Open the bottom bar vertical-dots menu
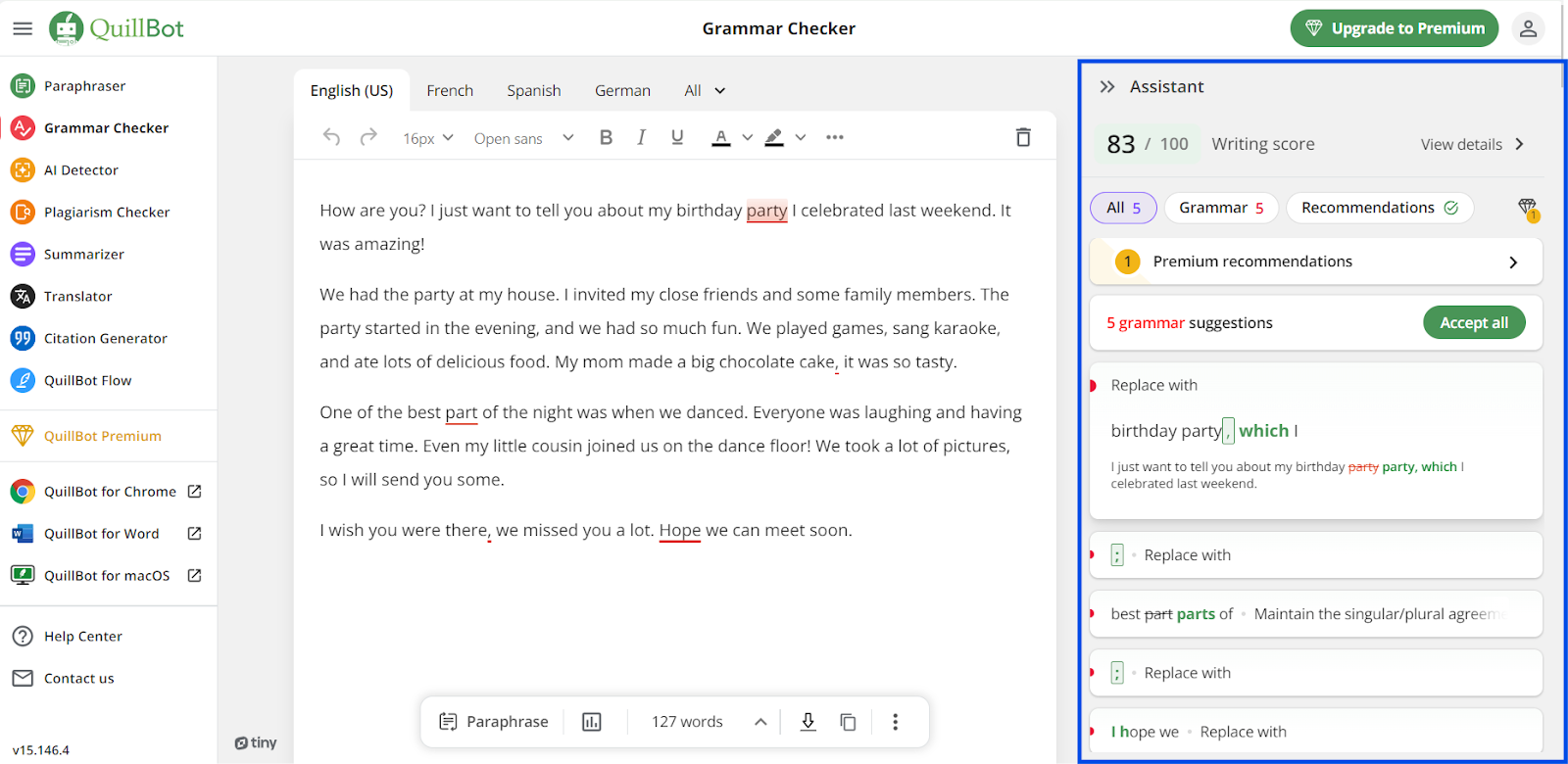 tap(895, 722)
